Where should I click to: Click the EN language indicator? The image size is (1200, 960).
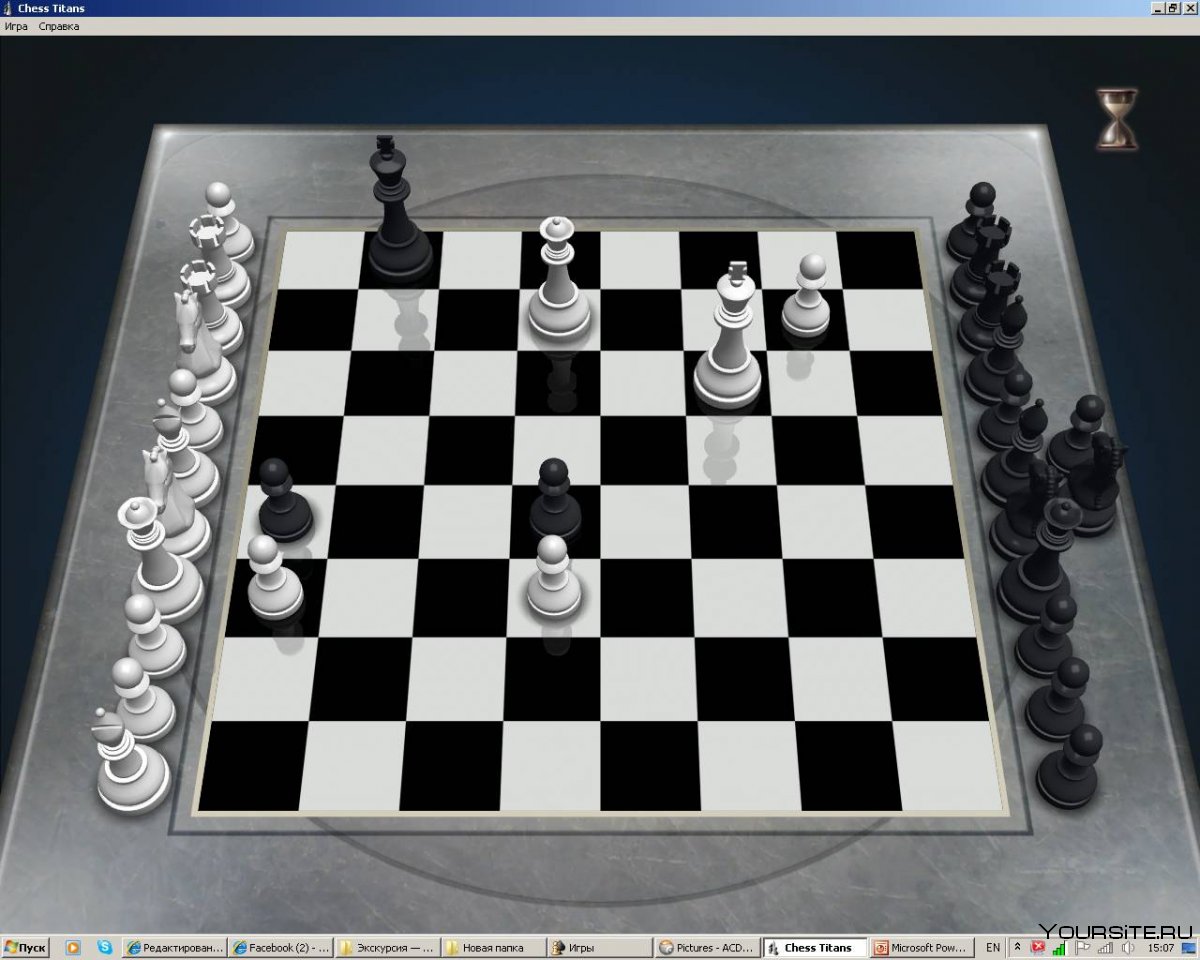point(993,948)
